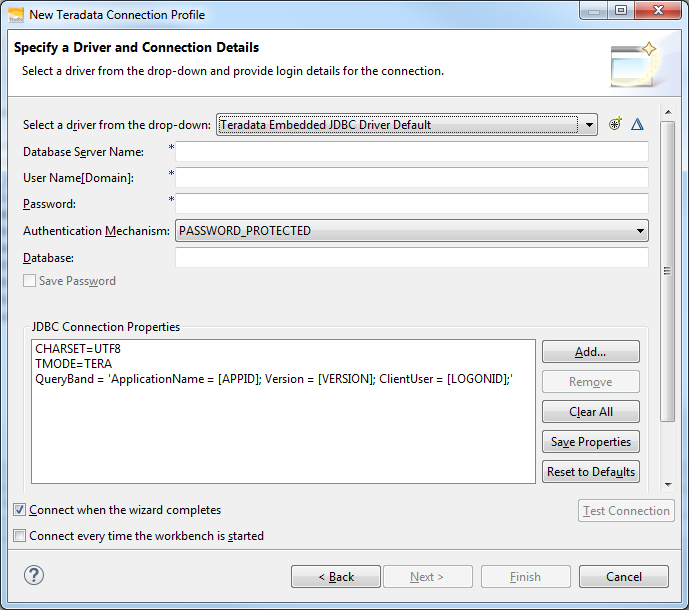Go back using the Back button

point(336,577)
